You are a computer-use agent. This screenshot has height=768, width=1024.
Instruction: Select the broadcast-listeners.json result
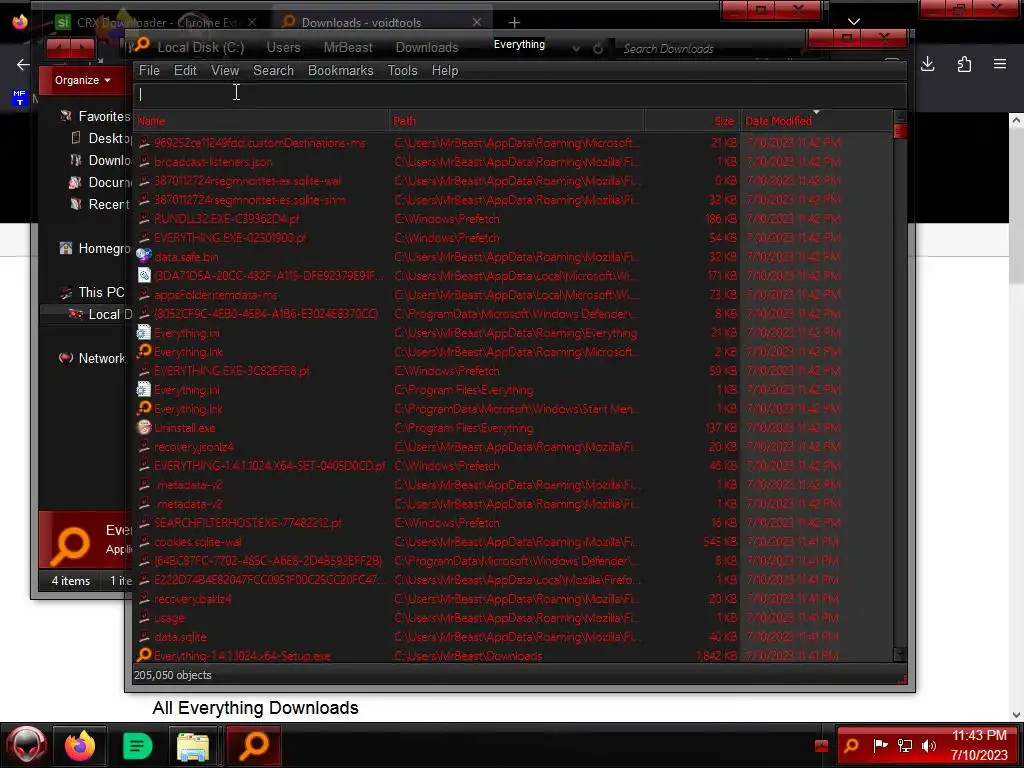coord(513,162)
